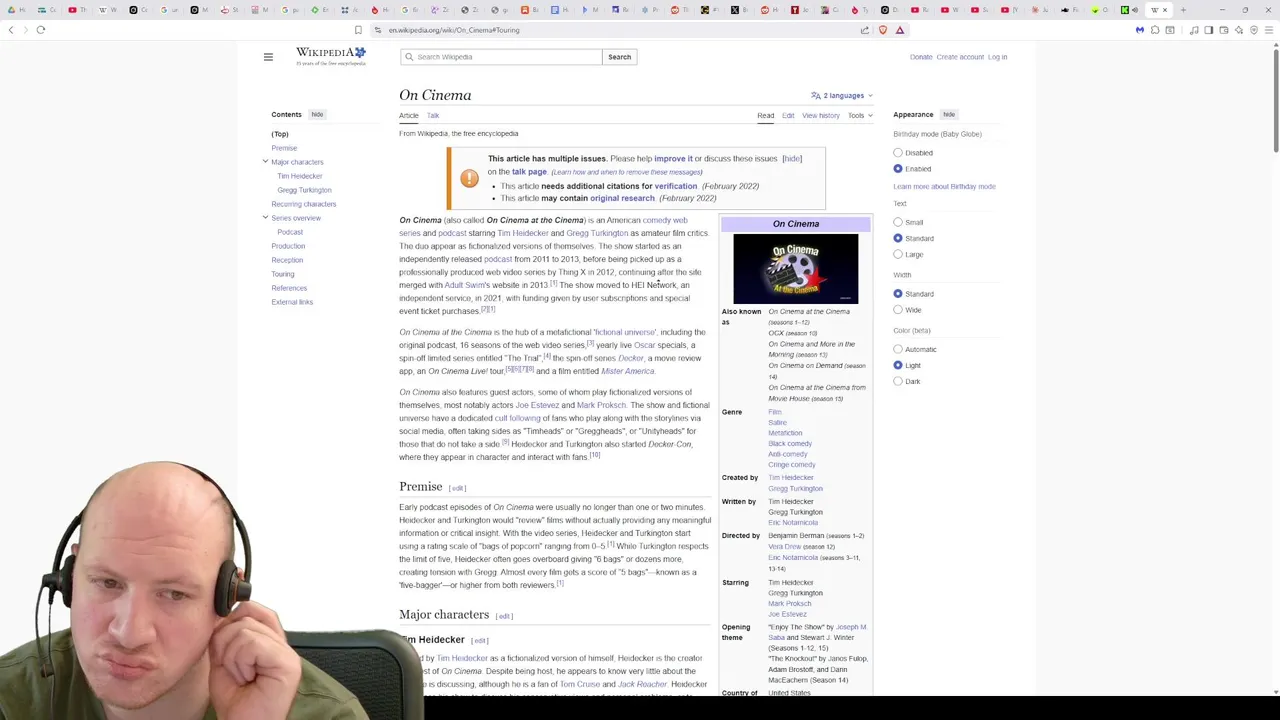Image resolution: width=1280 pixels, height=720 pixels.
Task: Click orange warning icon in issues box
Action: click(x=469, y=178)
